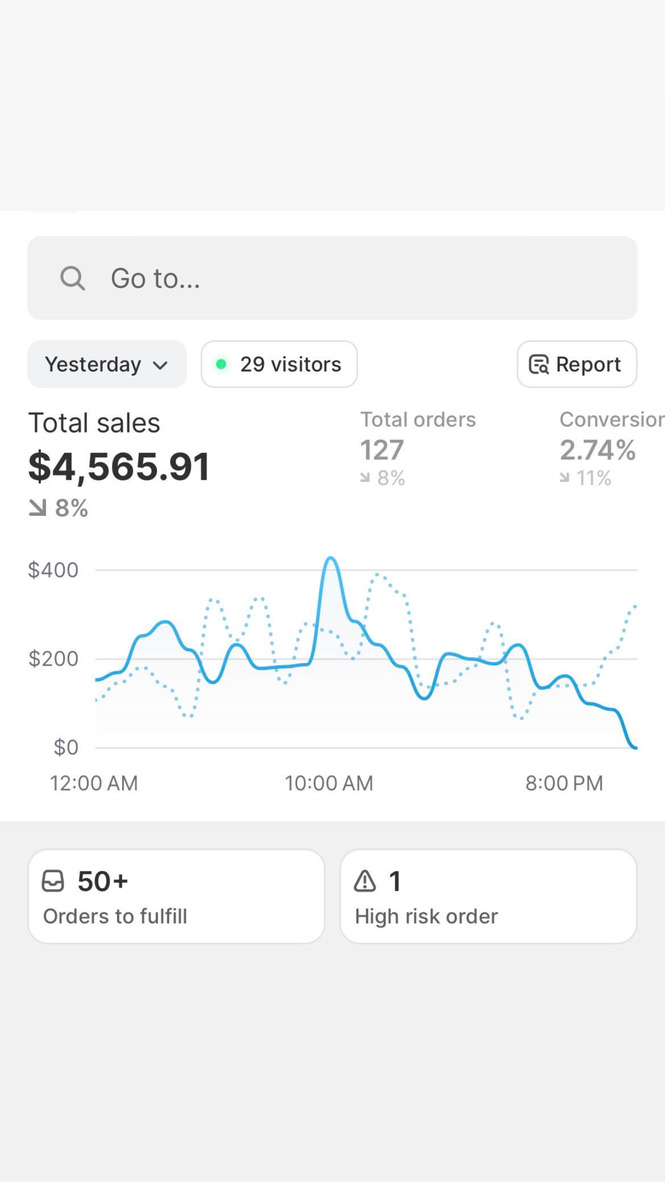Click the 11% decline under Conversion
The image size is (665, 1182).
pos(586,478)
